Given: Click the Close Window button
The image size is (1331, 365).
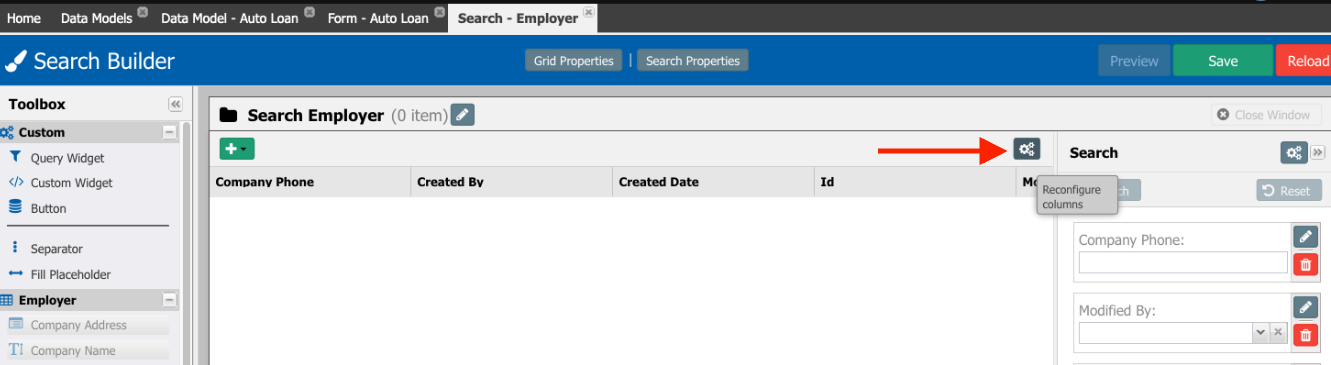Looking at the screenshot, I should (x=1266, y=115).
